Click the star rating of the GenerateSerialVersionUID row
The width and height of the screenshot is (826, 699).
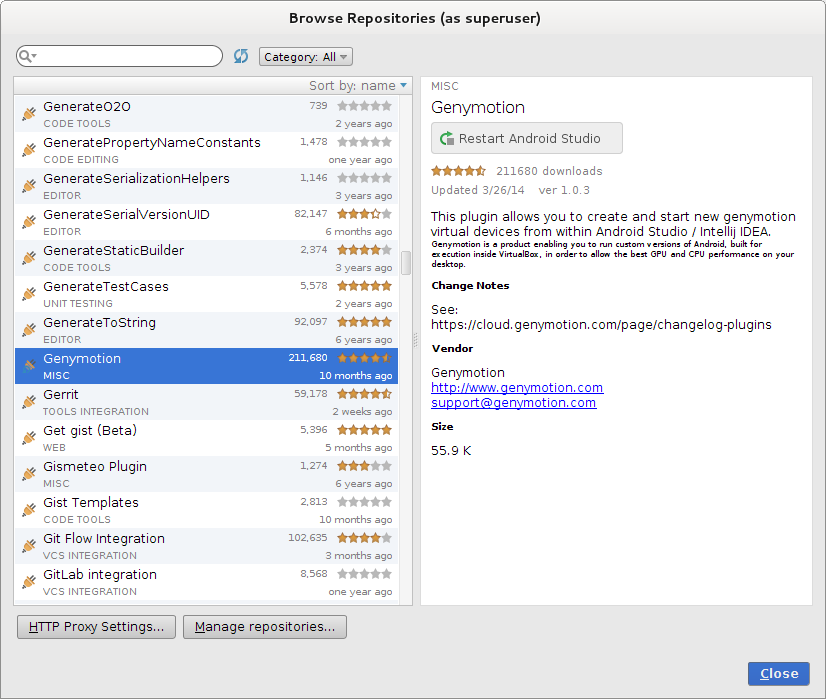[365, 214]
